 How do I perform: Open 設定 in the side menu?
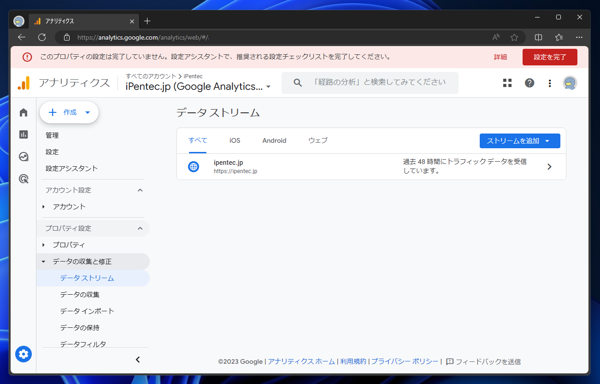click(52, 152)
